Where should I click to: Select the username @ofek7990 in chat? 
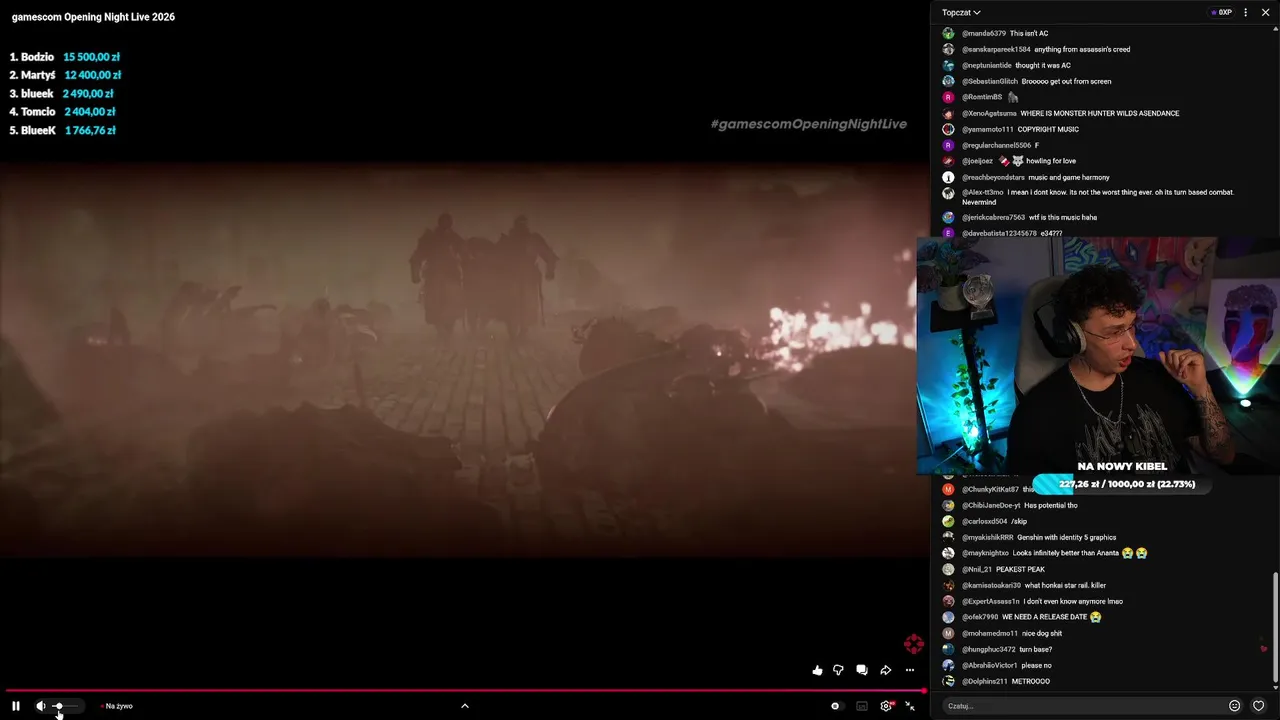[x=980, y=617]
